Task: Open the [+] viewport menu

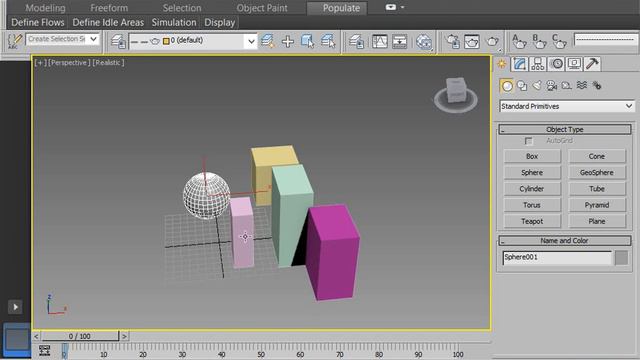Action: 40,62
